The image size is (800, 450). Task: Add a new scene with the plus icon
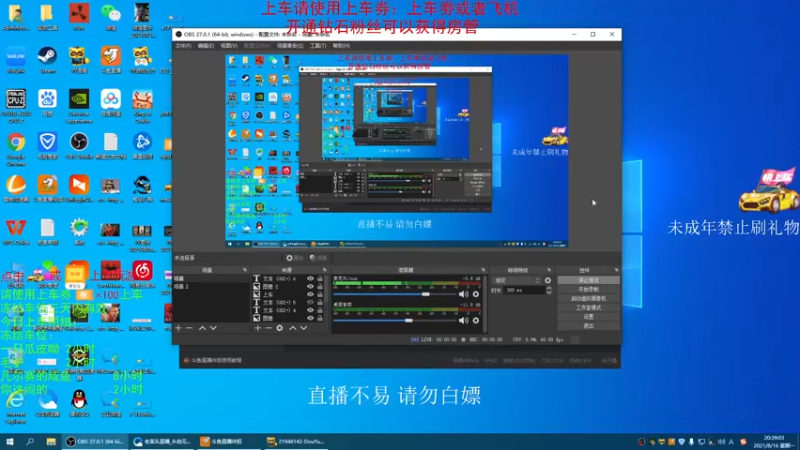178,328
